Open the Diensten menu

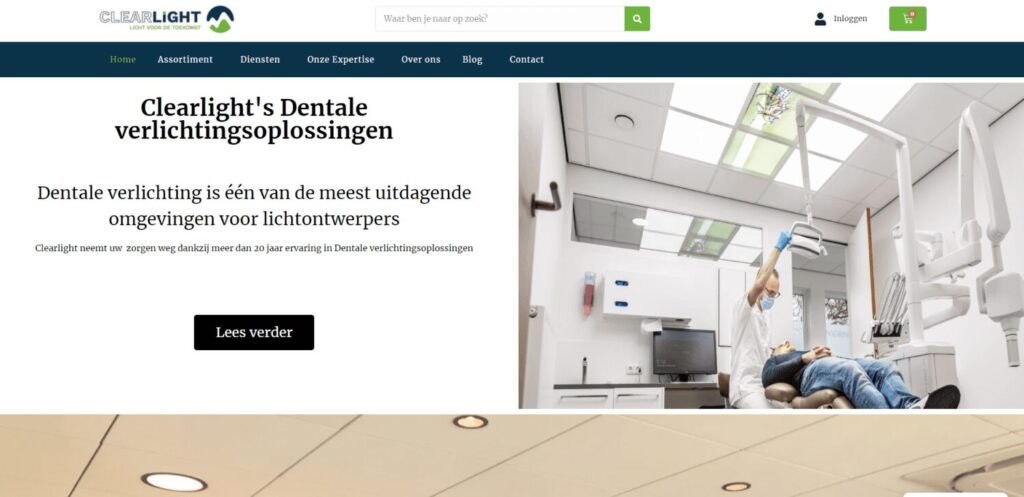coord(260,59)
